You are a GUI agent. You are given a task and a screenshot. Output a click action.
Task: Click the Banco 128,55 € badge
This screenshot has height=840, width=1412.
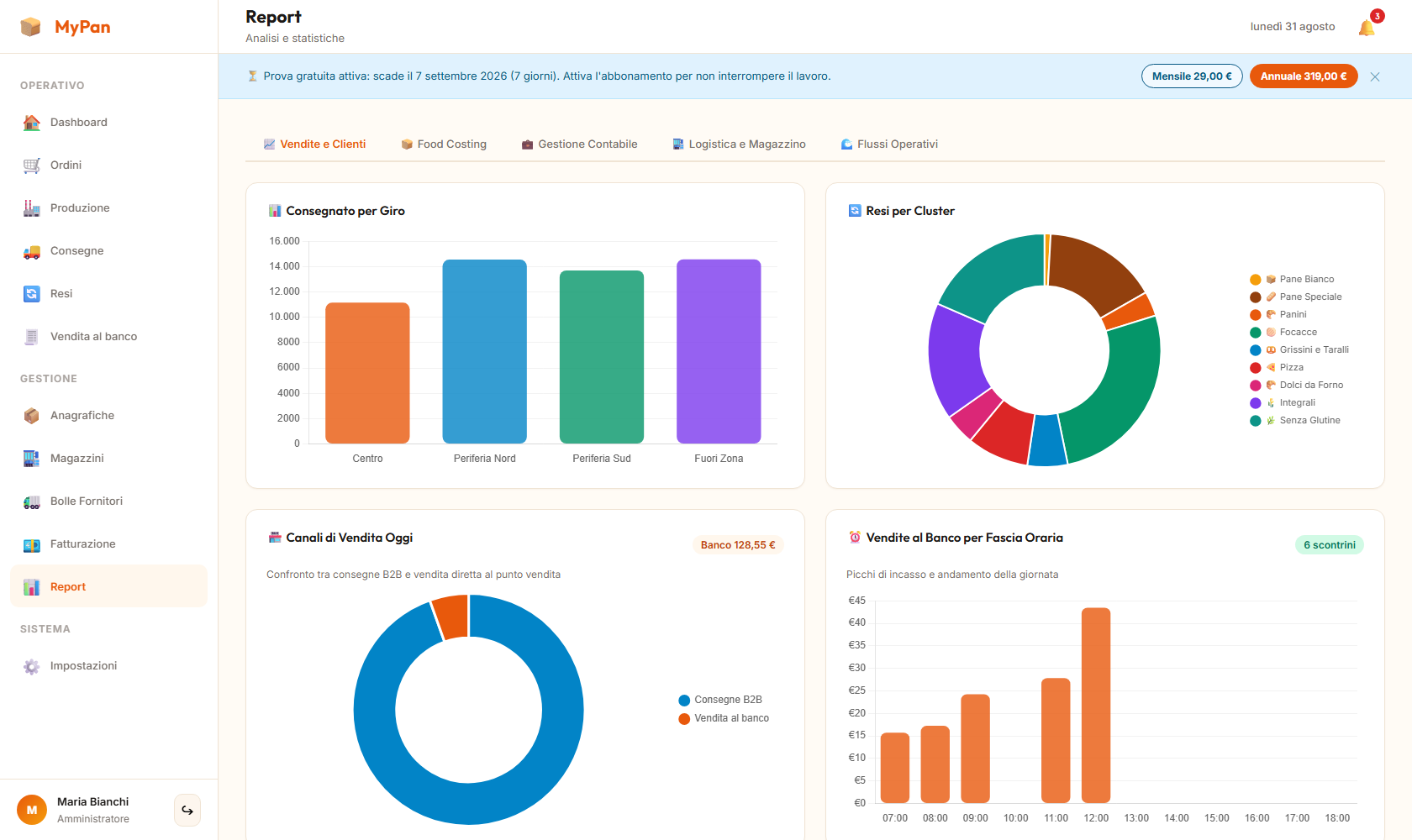click(x=738, y=545)
